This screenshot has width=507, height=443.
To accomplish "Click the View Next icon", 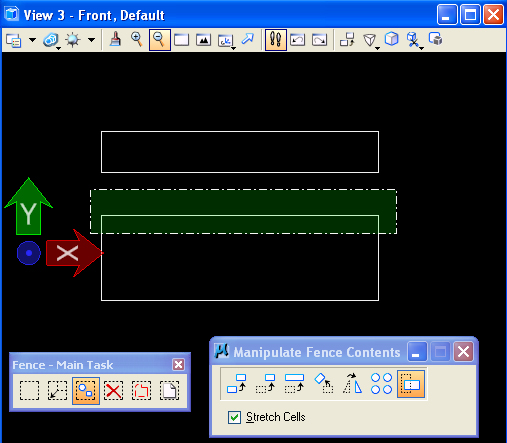I will (x=319, y=40).
